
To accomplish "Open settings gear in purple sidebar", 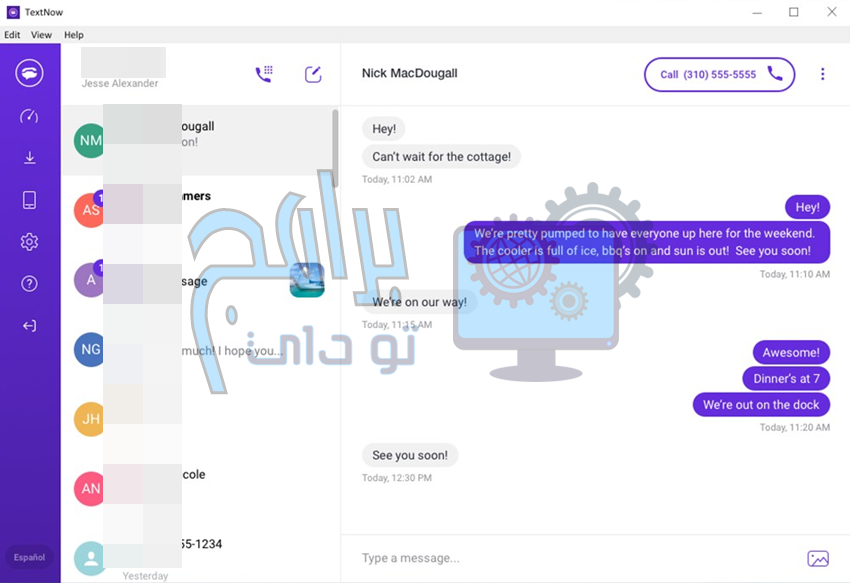I will pyautogui.click(x=29, y=241).
